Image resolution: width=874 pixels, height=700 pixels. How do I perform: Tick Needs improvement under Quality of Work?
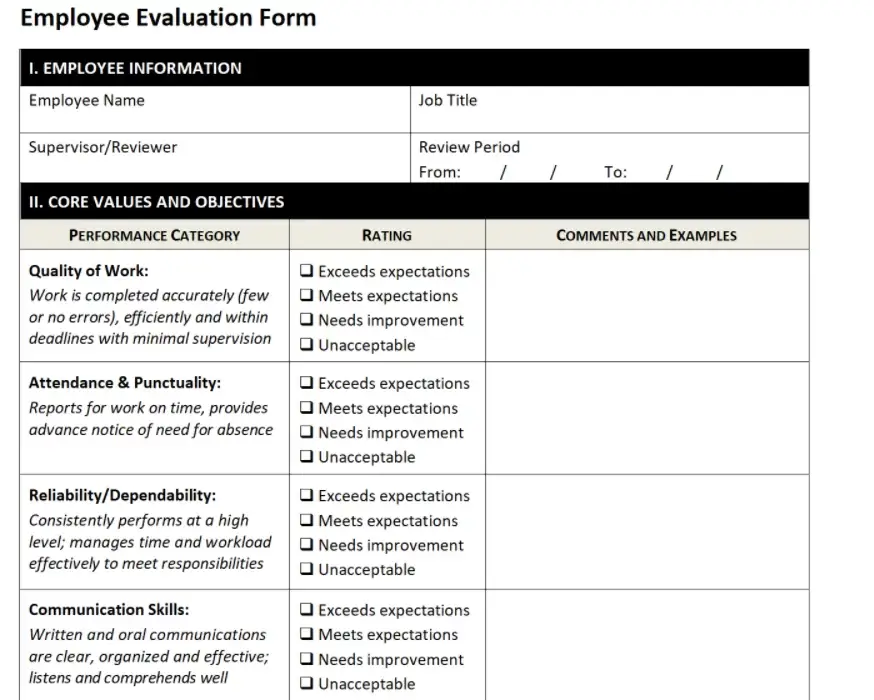tap(307, 321)
